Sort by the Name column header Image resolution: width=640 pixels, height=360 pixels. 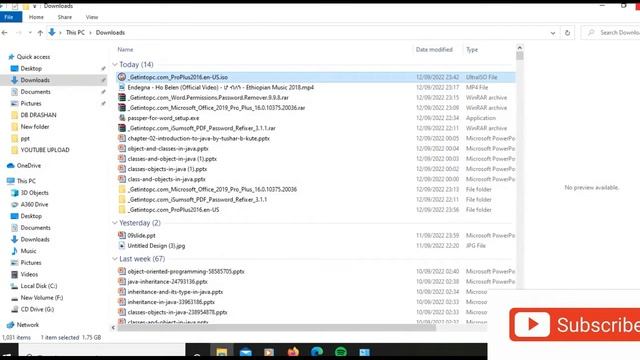tap(125, 49)
